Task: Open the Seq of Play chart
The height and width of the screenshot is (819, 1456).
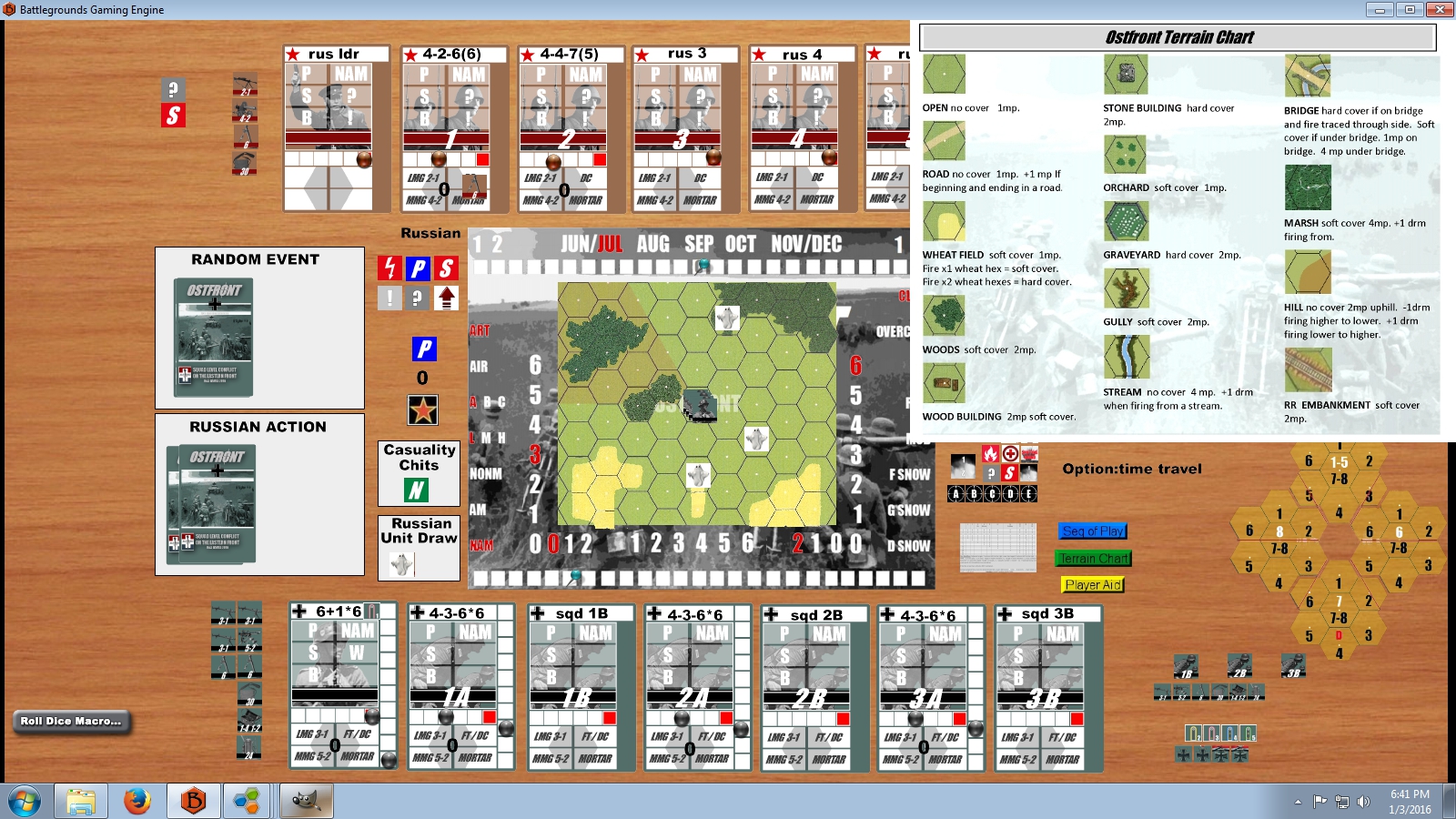Action: pos(1093,531)
